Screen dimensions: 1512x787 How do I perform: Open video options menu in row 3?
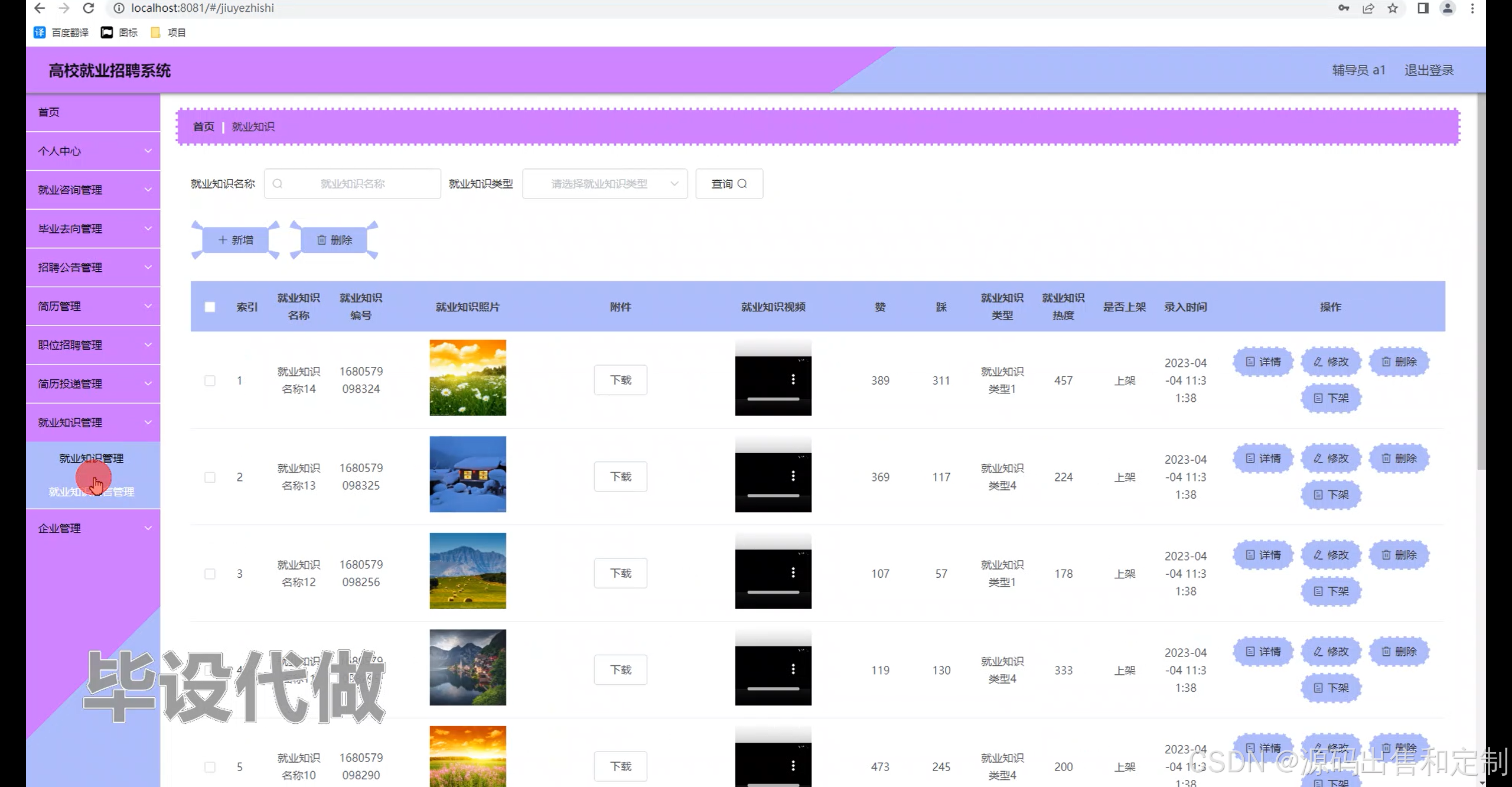tap(793, 573)
